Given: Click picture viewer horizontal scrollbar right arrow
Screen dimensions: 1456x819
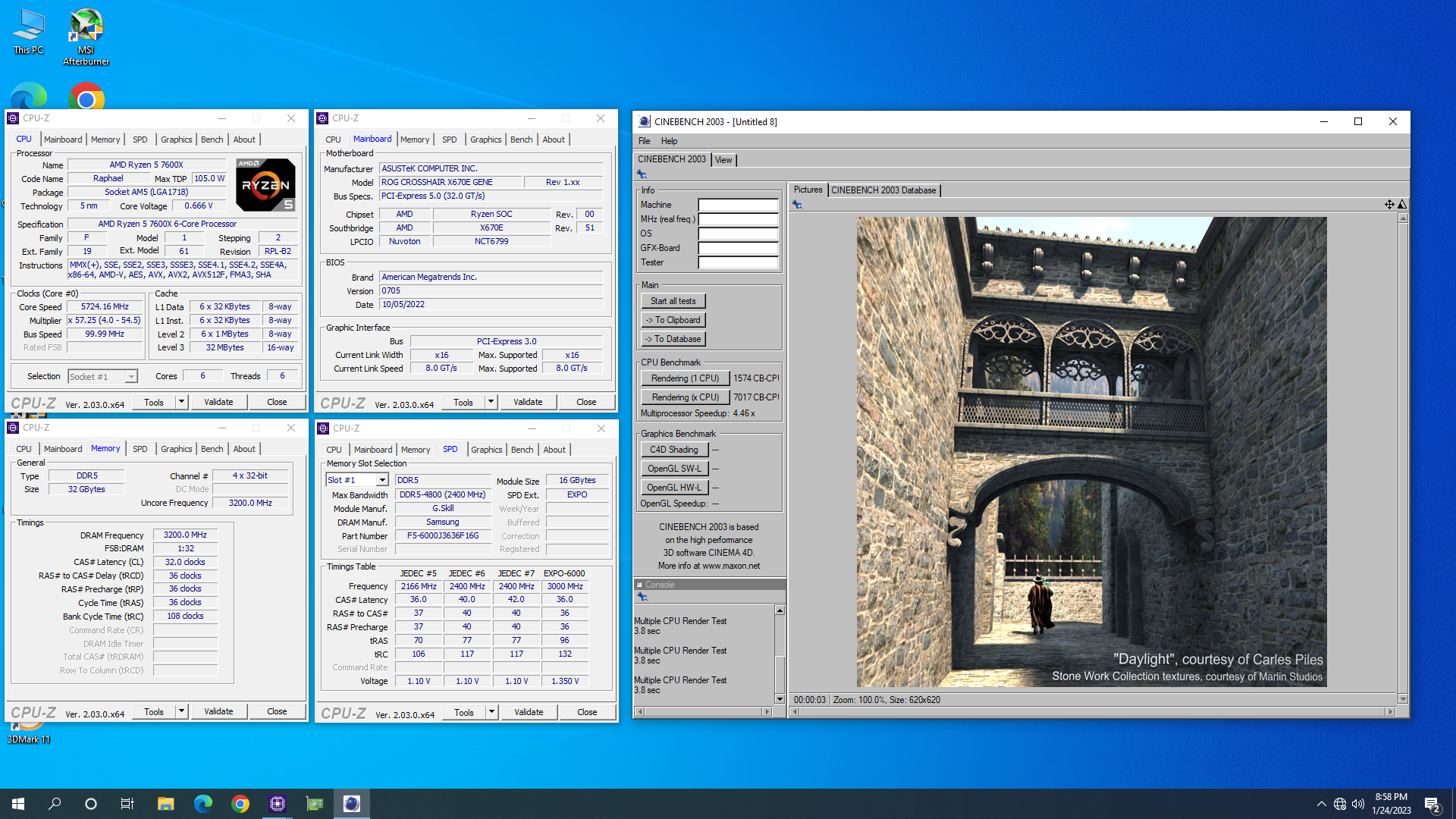Looking at the screenshot, I should click(1391, 711).
